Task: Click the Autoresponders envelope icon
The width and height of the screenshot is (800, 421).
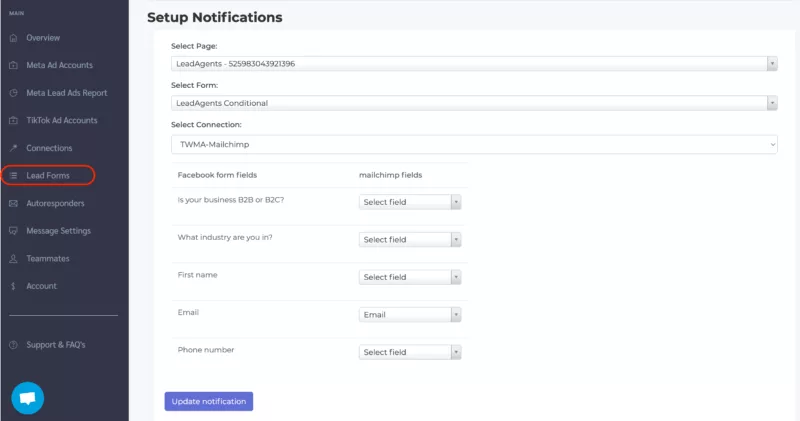Action: (13, 203)
